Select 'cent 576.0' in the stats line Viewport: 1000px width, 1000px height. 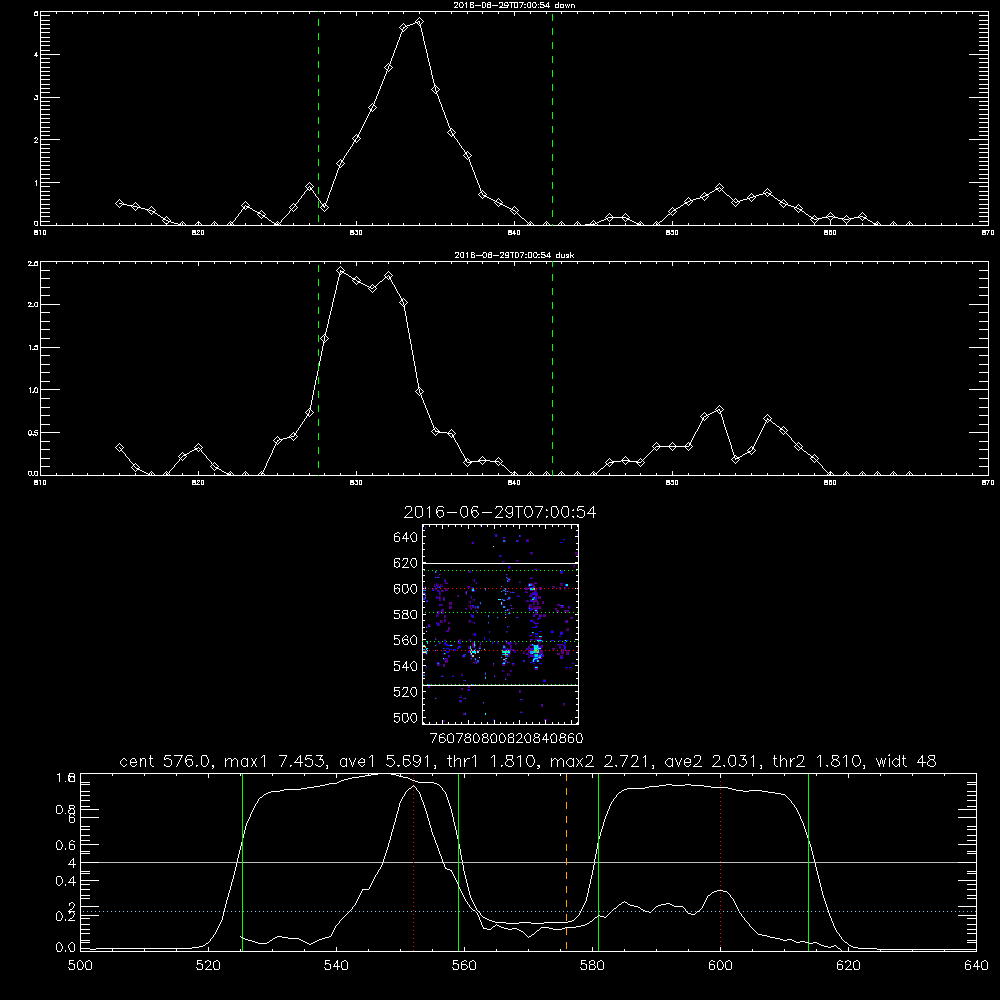165,761
